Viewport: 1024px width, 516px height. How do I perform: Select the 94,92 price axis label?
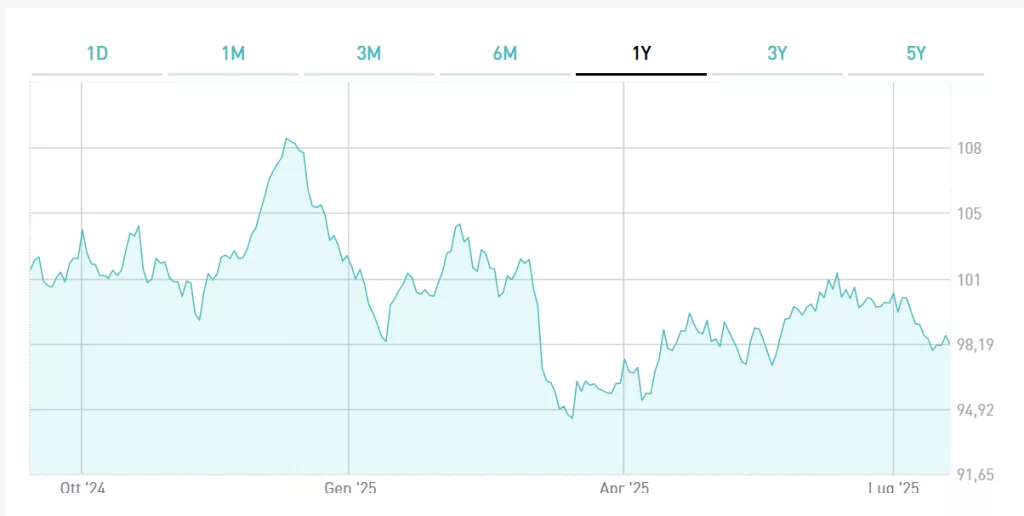point(974,410)
